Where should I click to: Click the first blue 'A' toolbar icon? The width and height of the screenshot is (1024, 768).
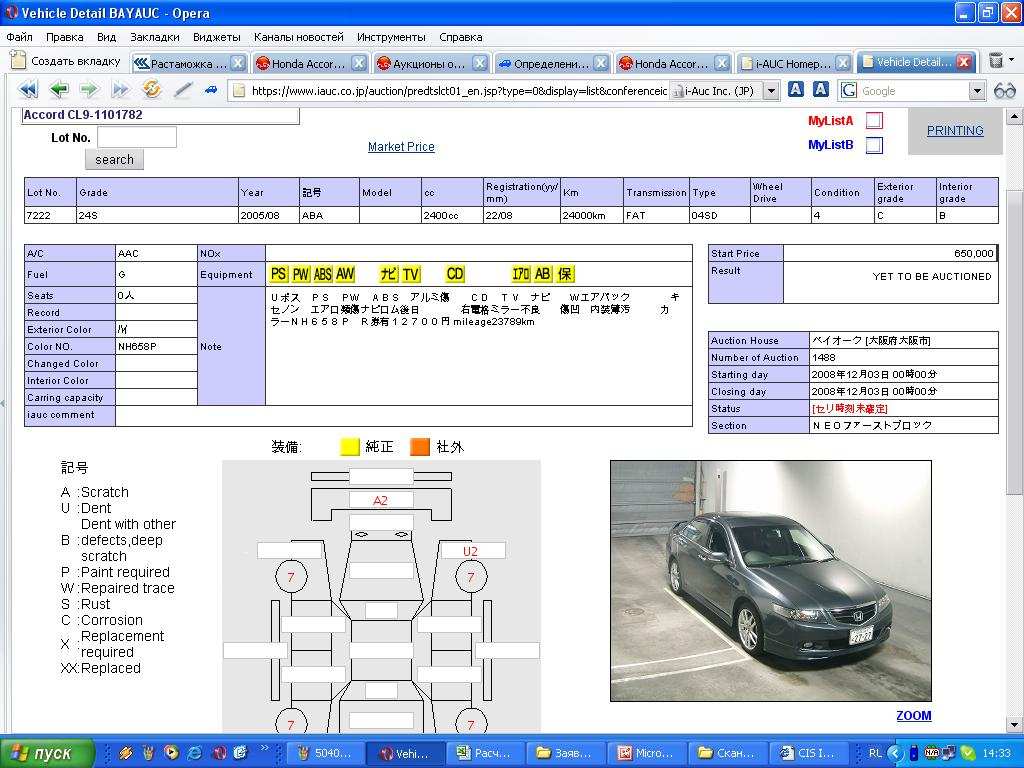795,89
